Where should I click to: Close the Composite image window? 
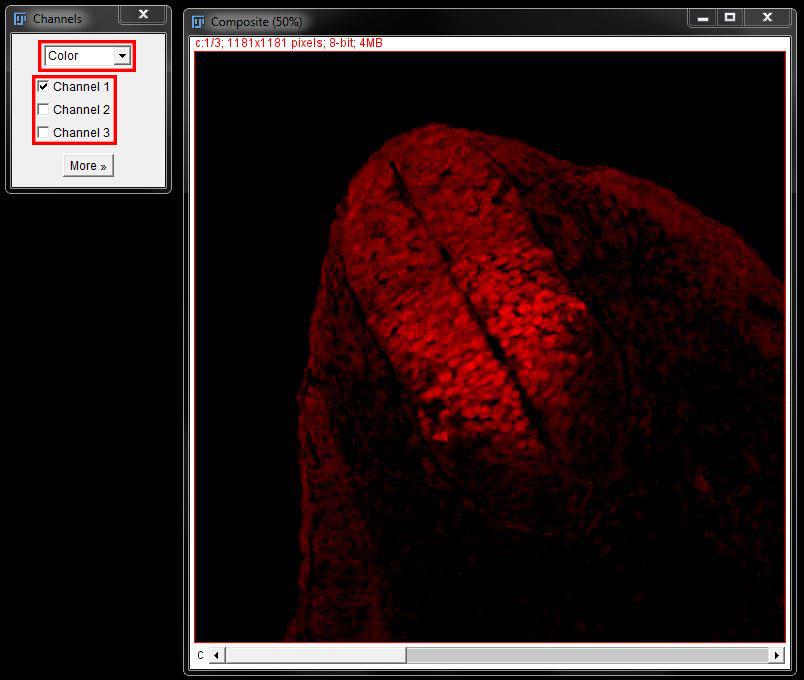pyautogui.click(x=767, y=17)
